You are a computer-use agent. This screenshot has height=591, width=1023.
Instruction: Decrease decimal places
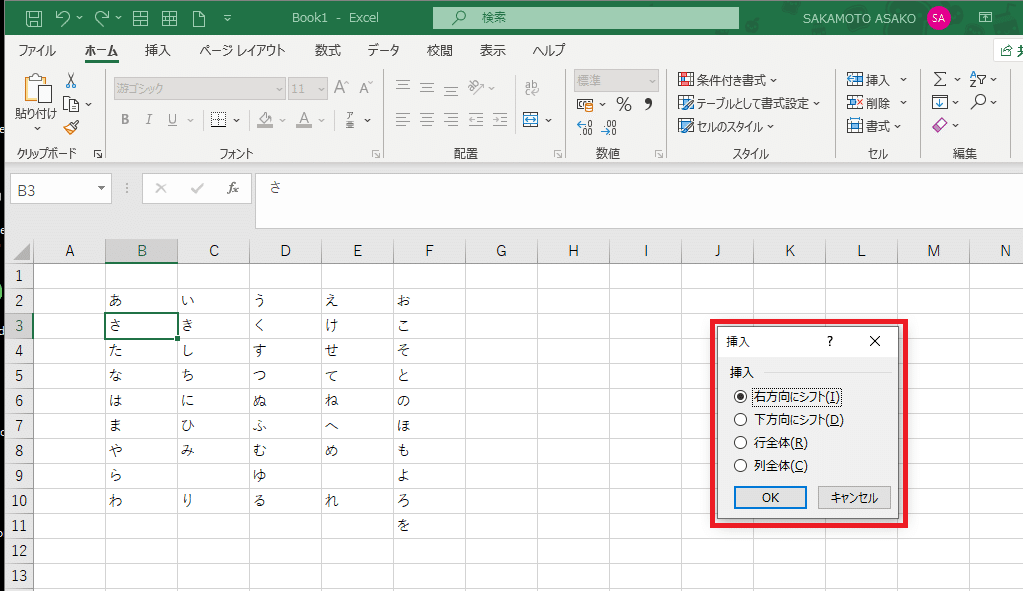pyautogui.click(x=609, y=128)
